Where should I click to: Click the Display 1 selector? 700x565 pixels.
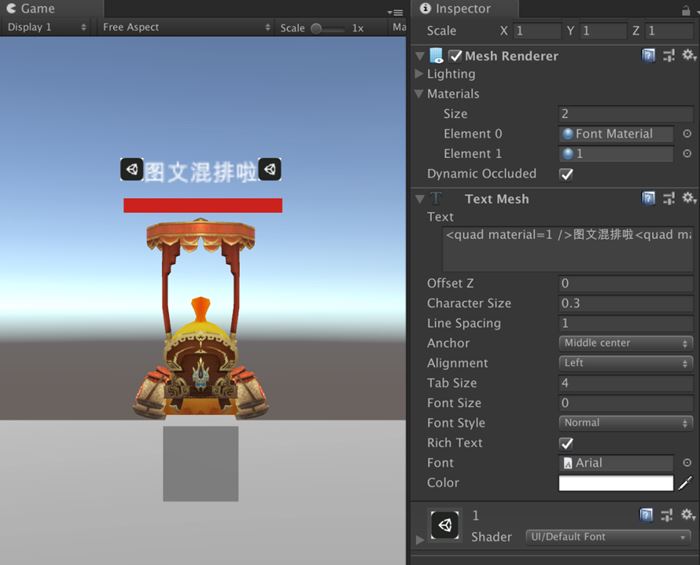(46, 27)
